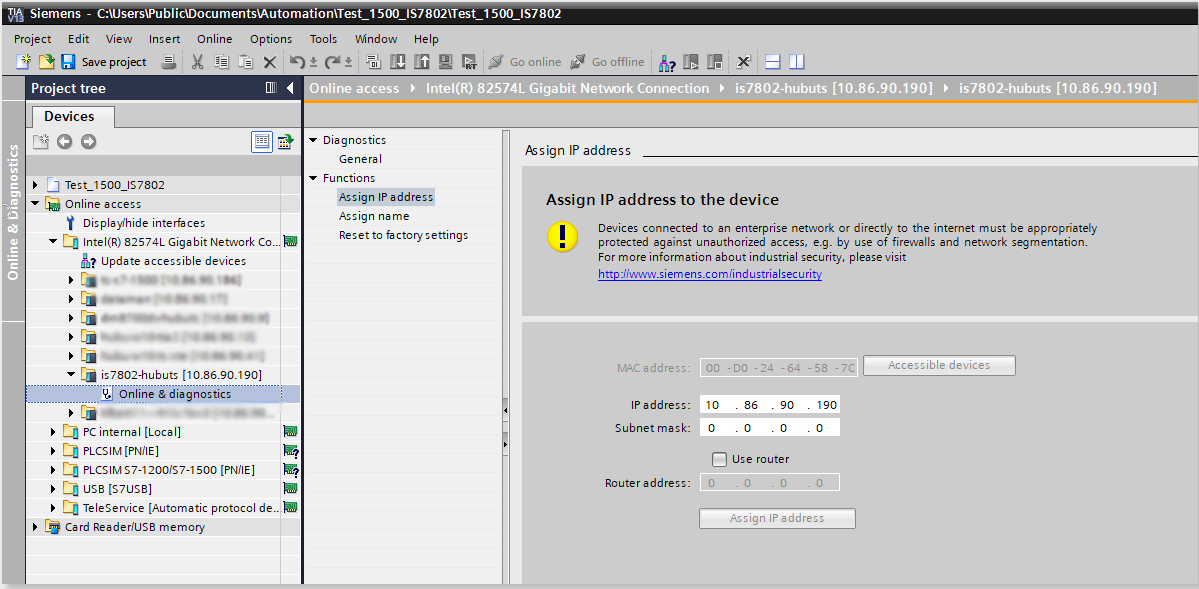Enable the Use router checkbox

tap(718, 459)
